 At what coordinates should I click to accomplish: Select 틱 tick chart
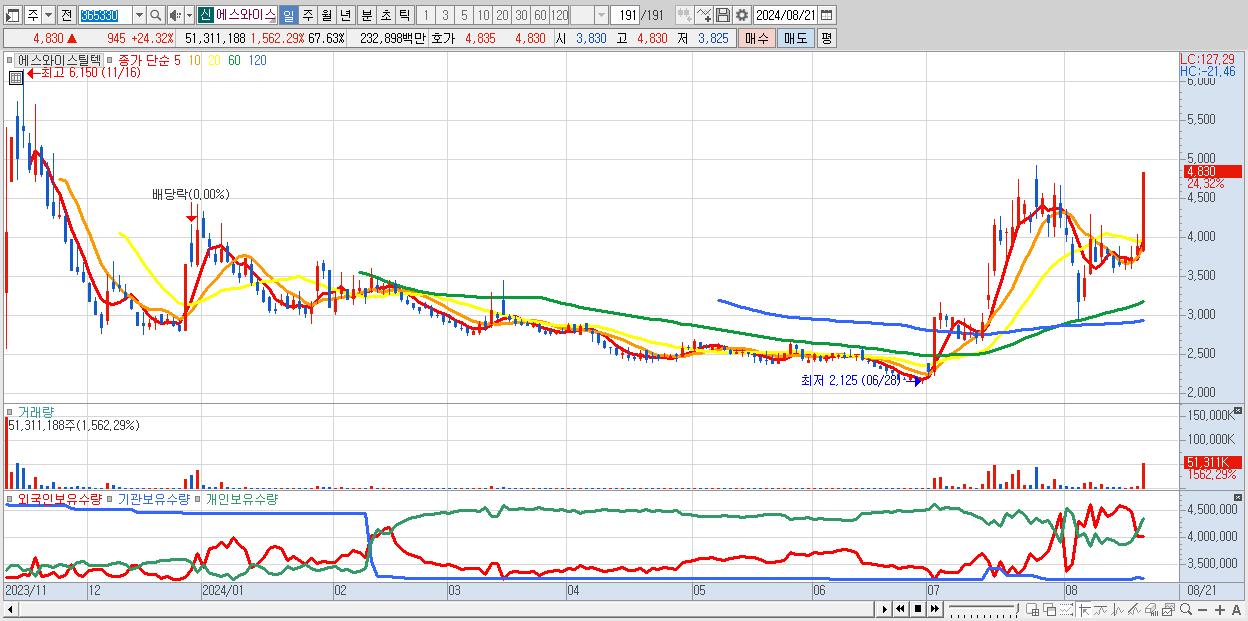pyautogui.click(x=404, y=15)
